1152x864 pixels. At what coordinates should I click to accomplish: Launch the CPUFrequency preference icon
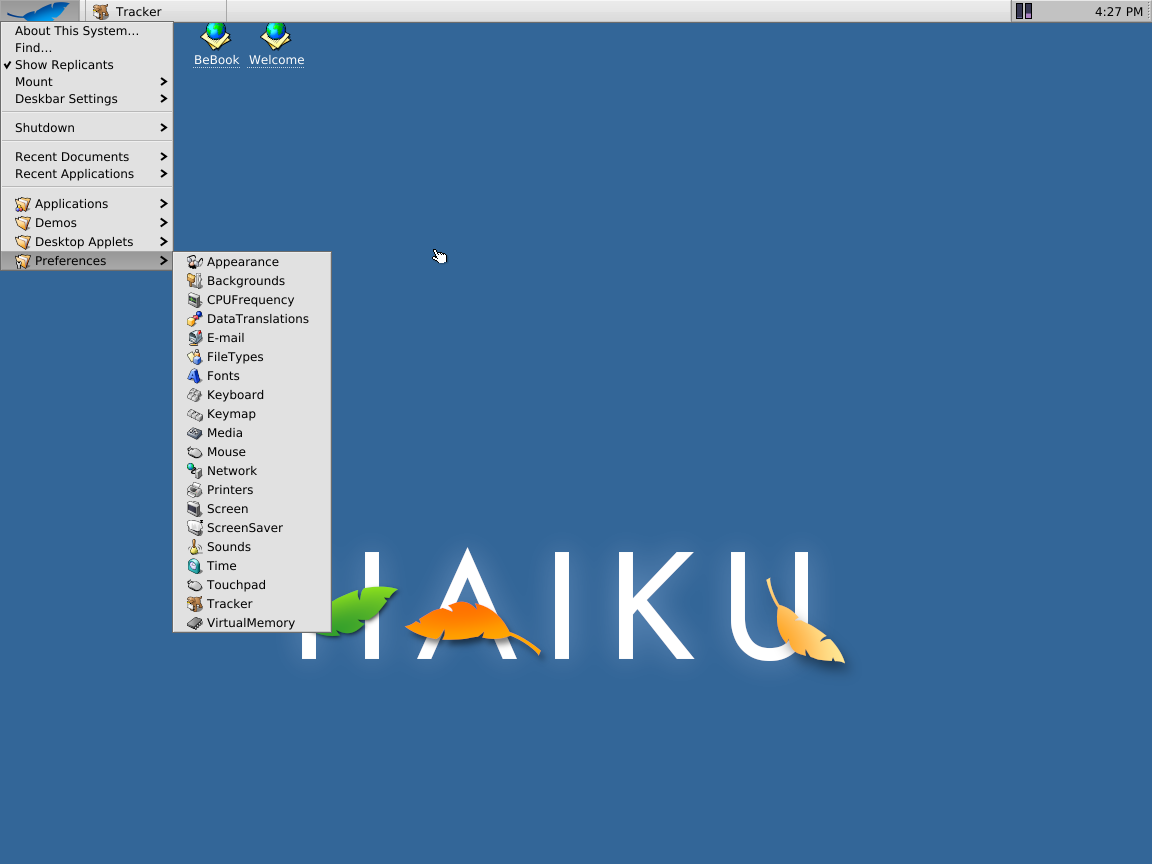195,300
